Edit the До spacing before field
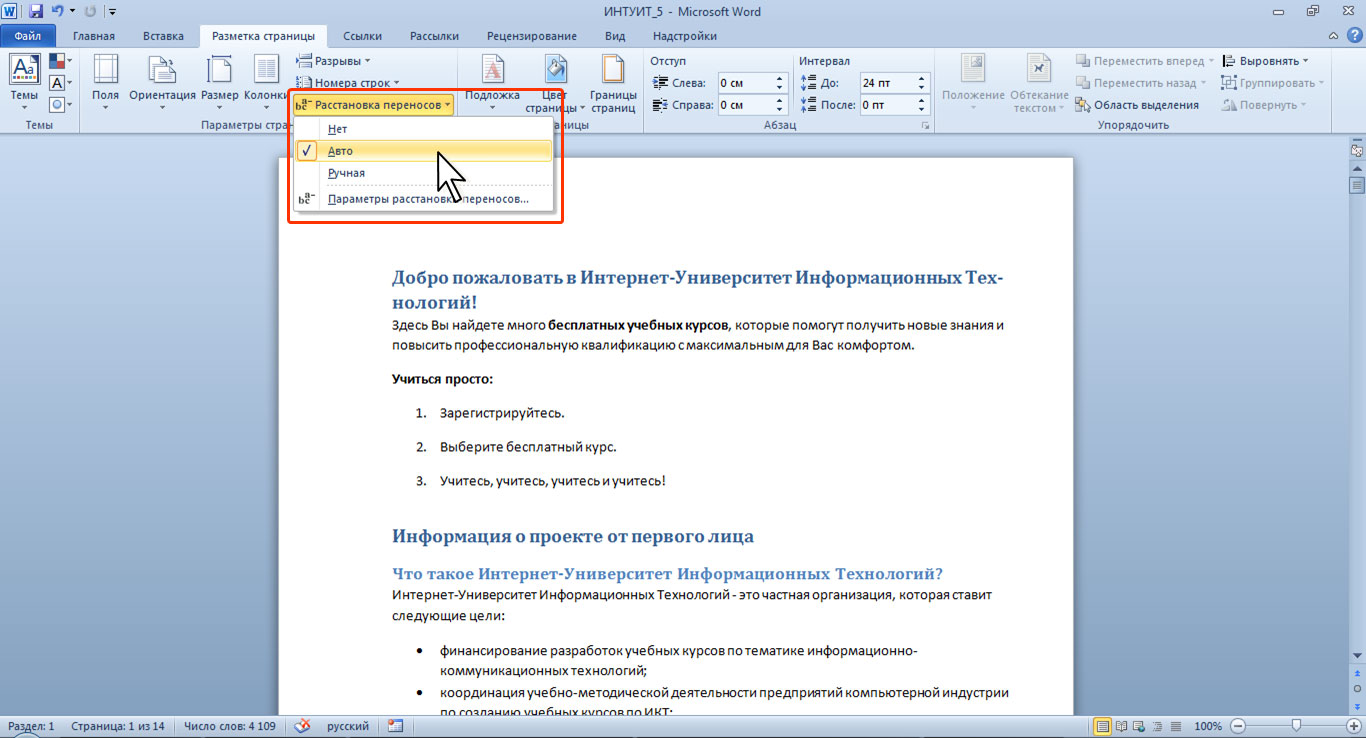 pos(887,83)
